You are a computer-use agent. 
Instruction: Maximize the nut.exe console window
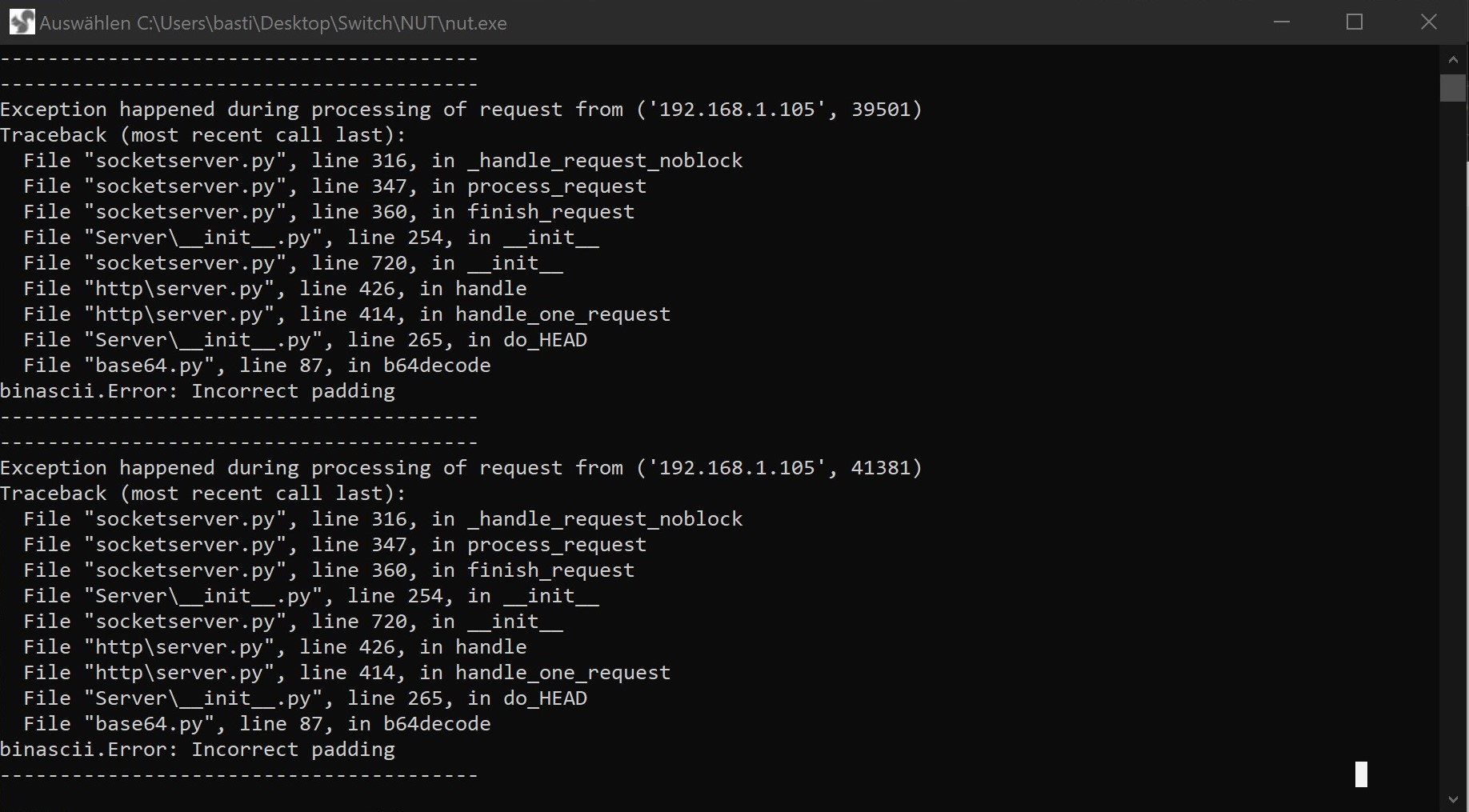click(x=1355, y=22)
